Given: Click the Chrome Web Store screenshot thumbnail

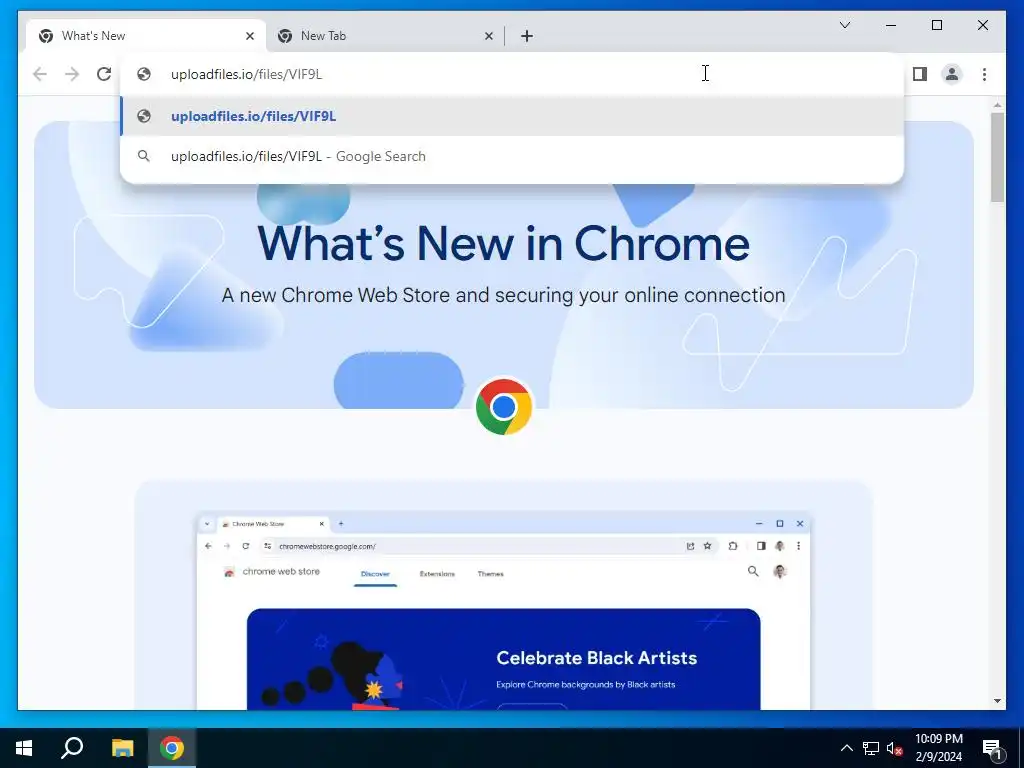Looking at the screenshot, I should click(x=504, y=611).
